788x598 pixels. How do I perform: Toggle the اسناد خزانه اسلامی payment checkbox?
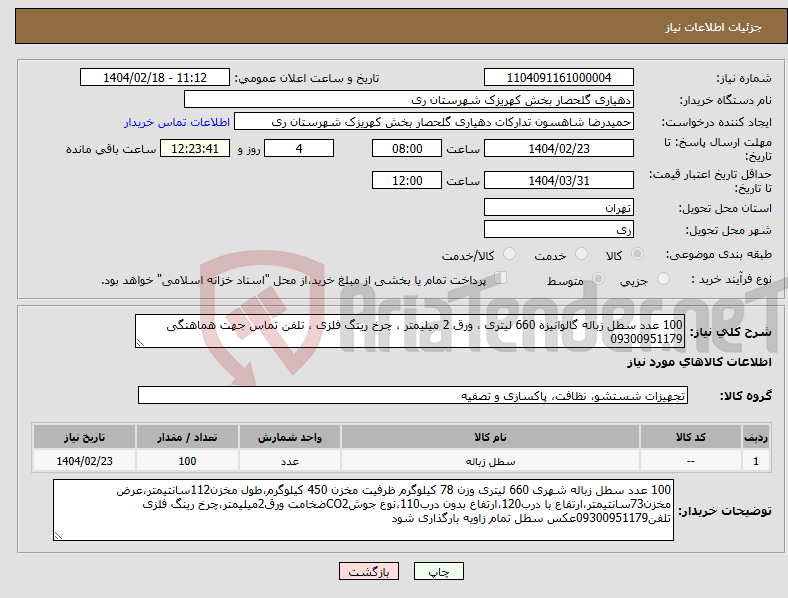click(501, 278)
